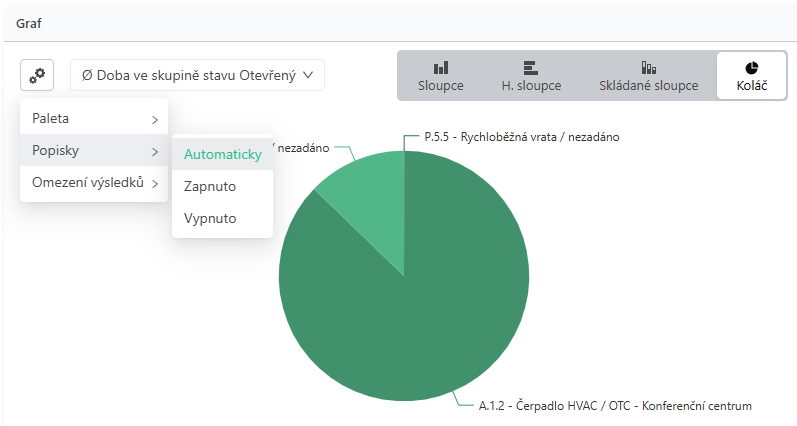Click the horizontal bars icon above H. sloupce
Image resolution: width=797 pixels, height=426 pixels.
[x=531, y=68]
